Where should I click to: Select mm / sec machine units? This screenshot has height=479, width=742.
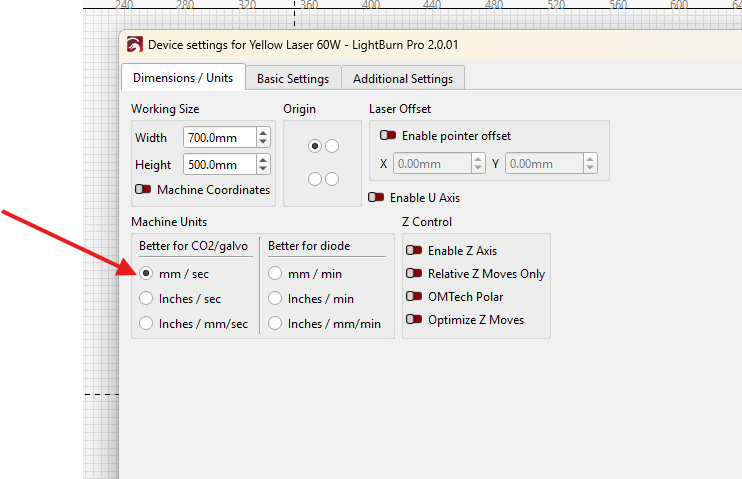click(146, 273)
